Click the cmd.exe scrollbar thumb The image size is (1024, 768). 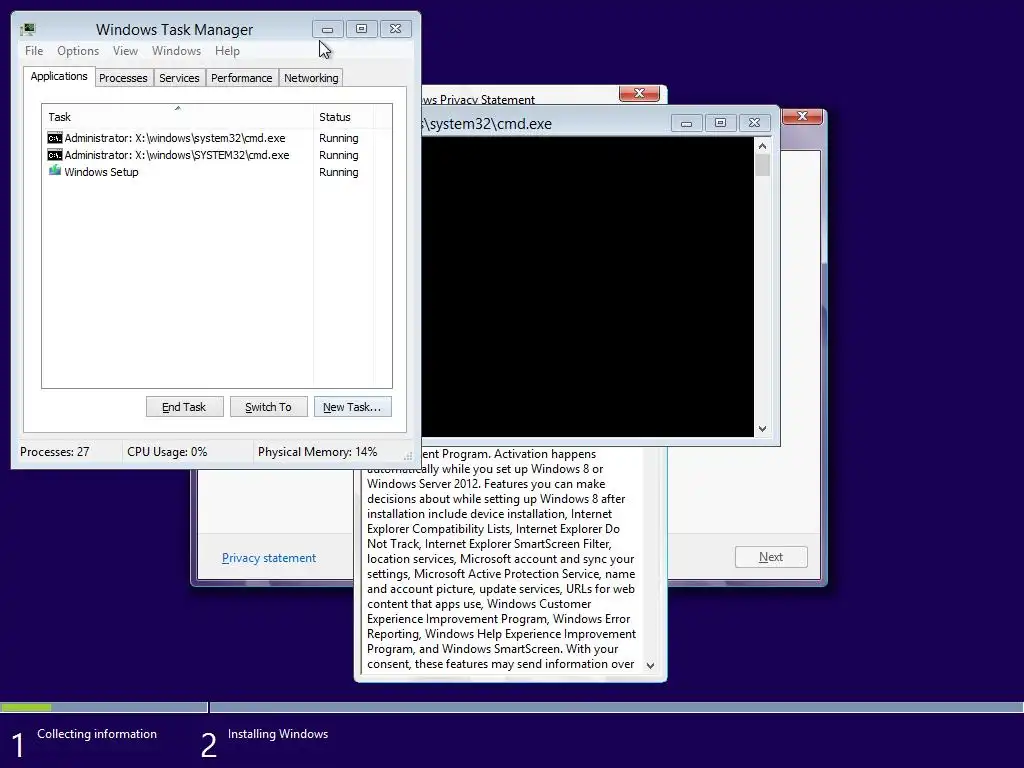(x=762, y=165)
